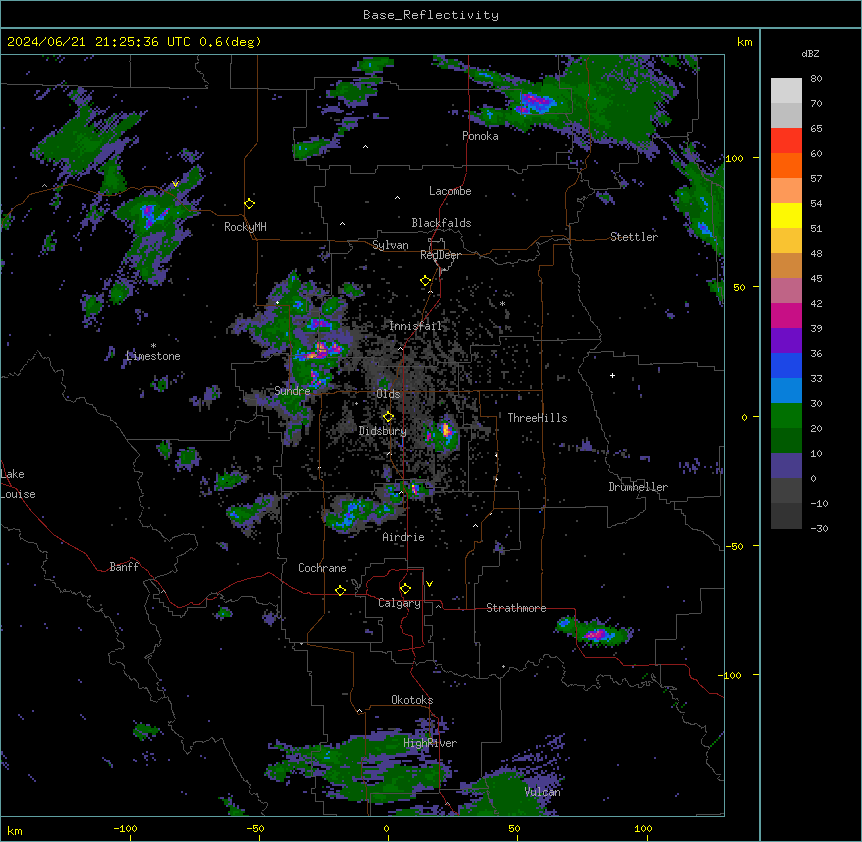
Task: Click the Innisfail city label
Action: [x=415, y=326]
